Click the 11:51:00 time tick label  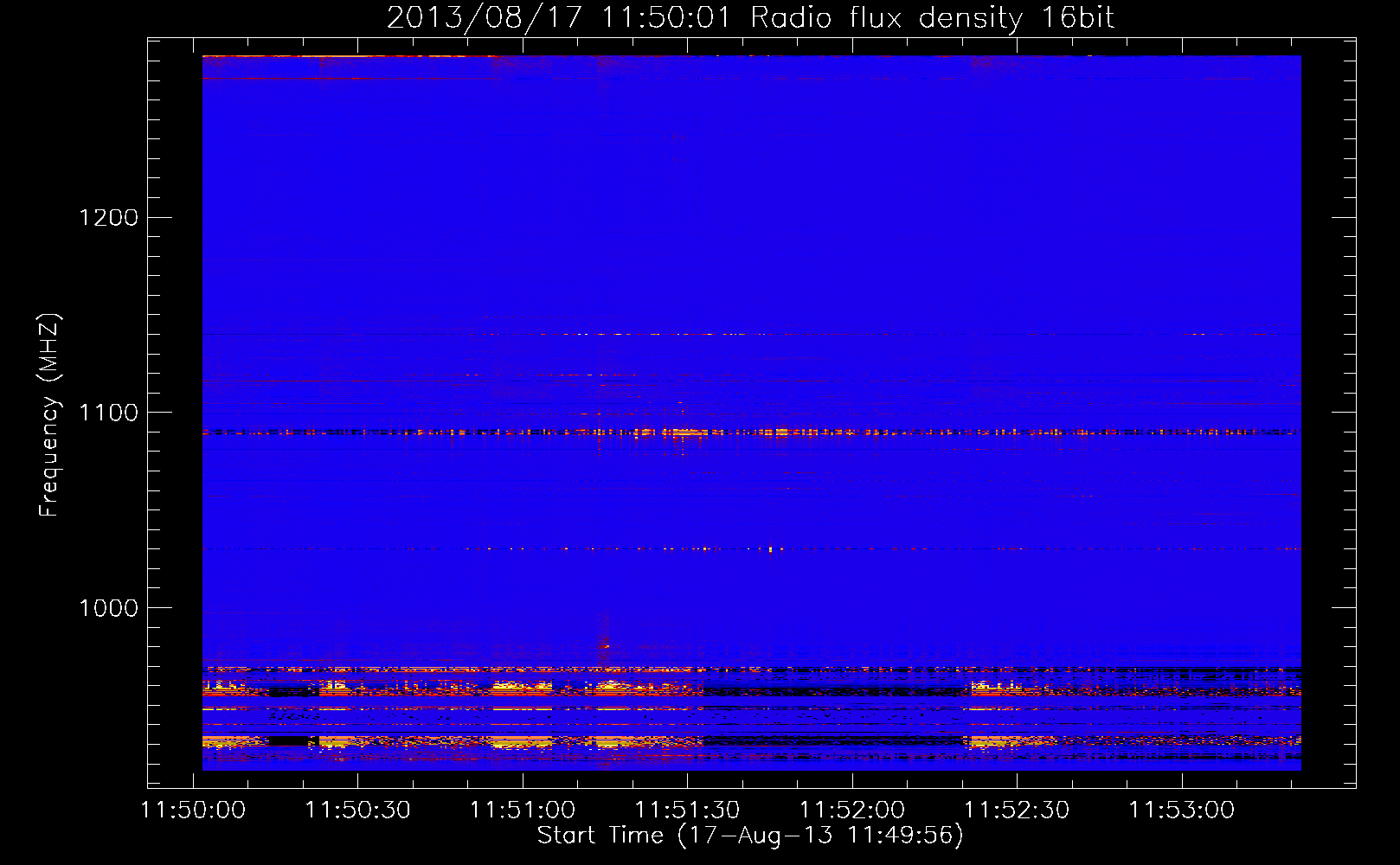tap(523, 811)
